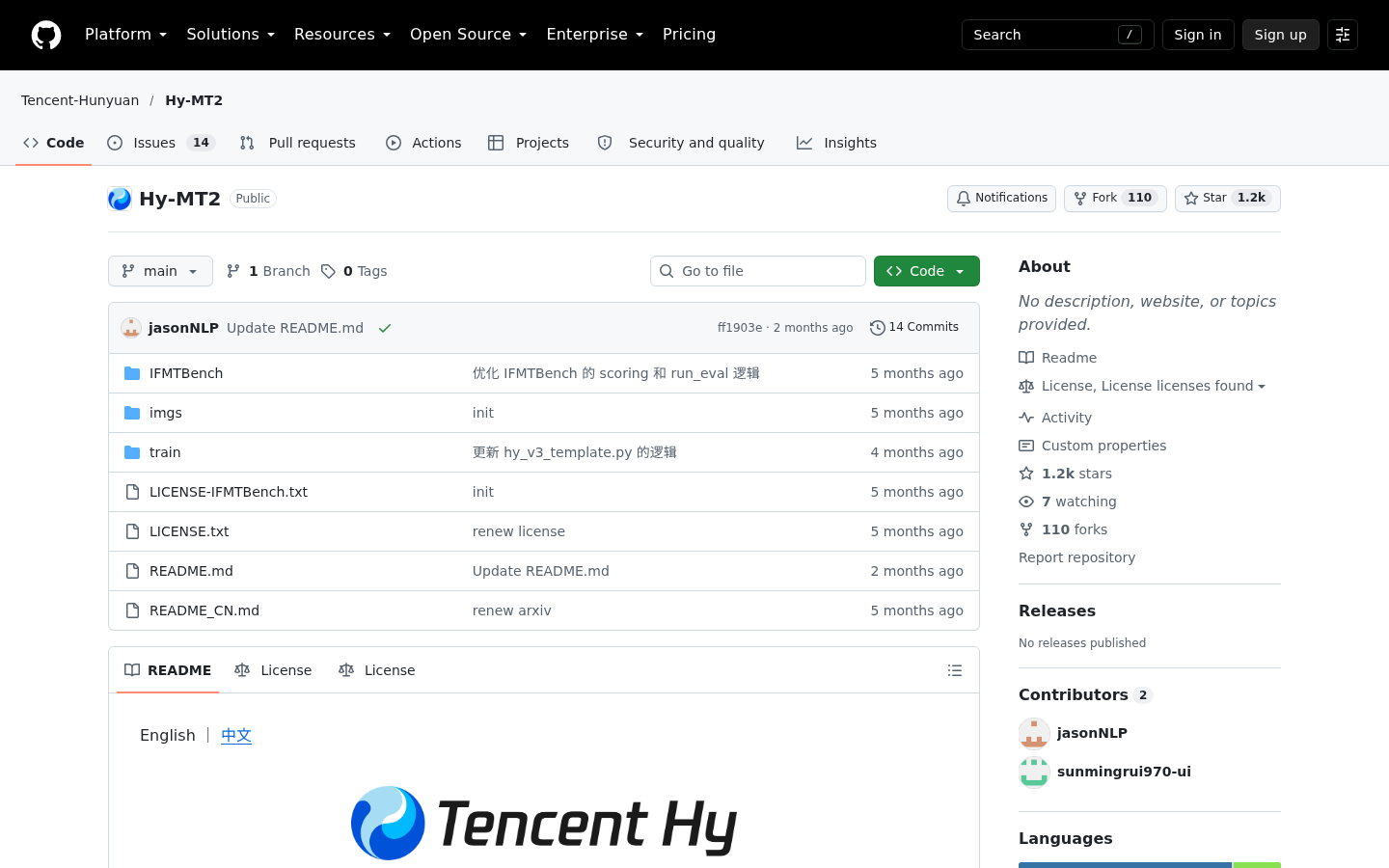Open the Hy-MT2 repository avatar icon
1389x868 pixels.
(x=120, y=199)
